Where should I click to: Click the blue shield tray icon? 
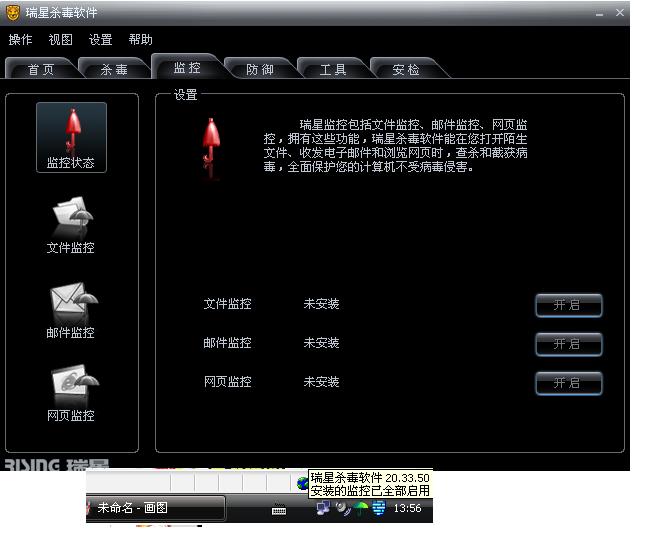coord(379,508)
